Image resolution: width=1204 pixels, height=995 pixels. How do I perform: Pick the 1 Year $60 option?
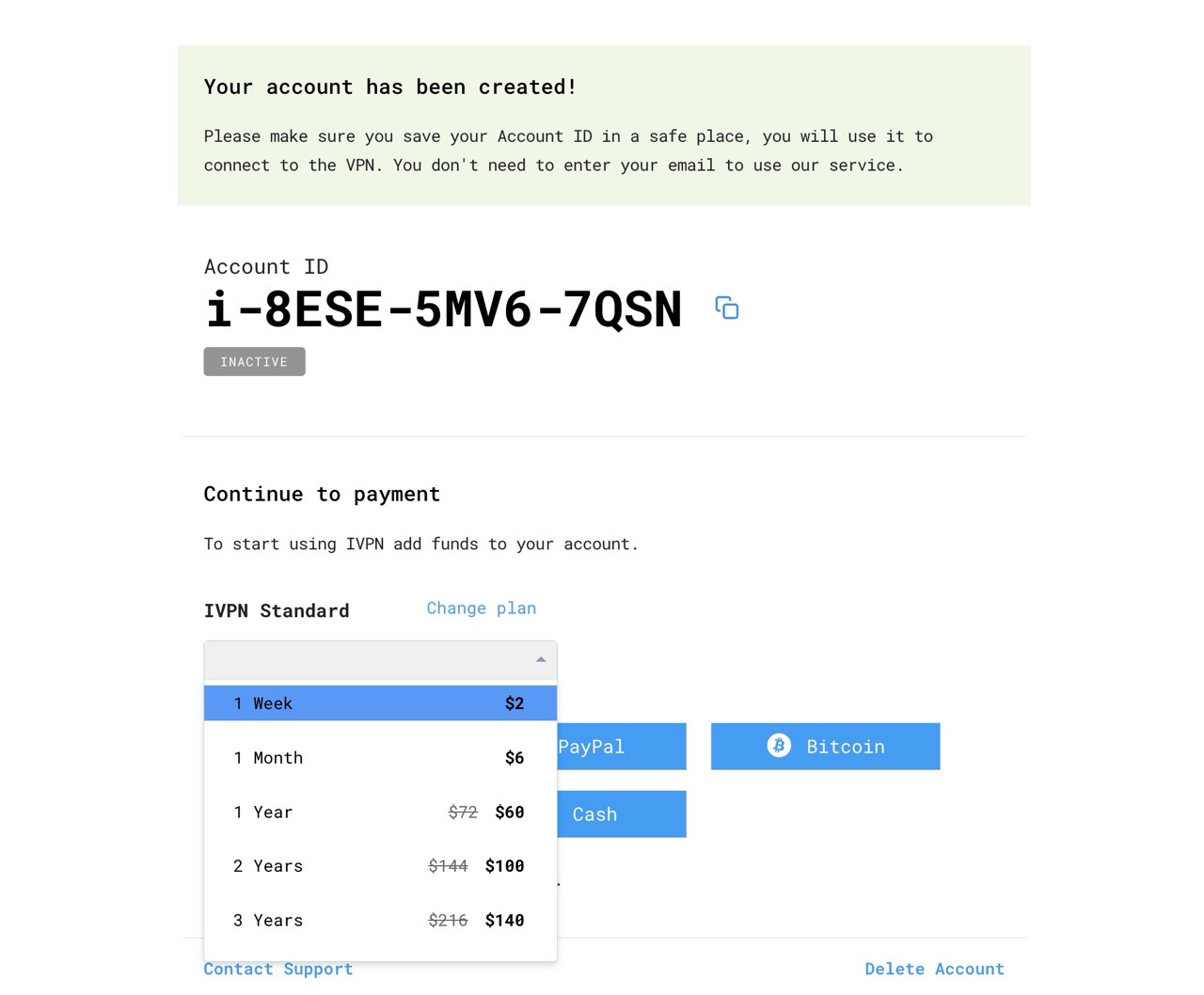(x=380, y=813)
